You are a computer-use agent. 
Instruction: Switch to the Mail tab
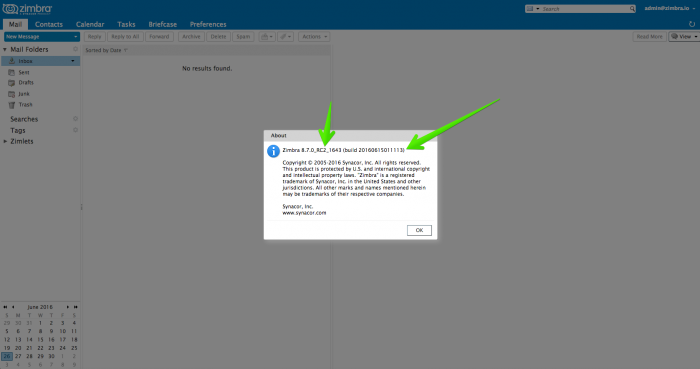coord(15,25)
